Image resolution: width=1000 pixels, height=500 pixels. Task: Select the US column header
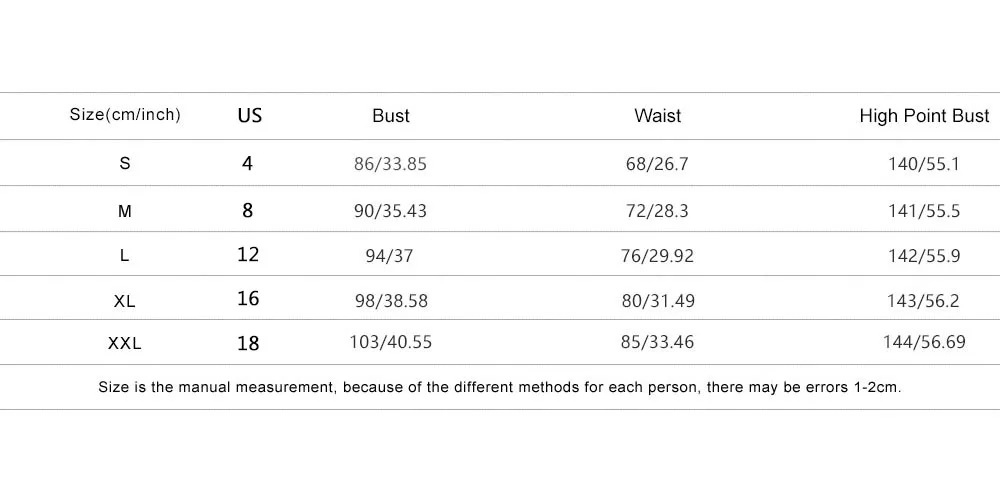pos(250,115)
